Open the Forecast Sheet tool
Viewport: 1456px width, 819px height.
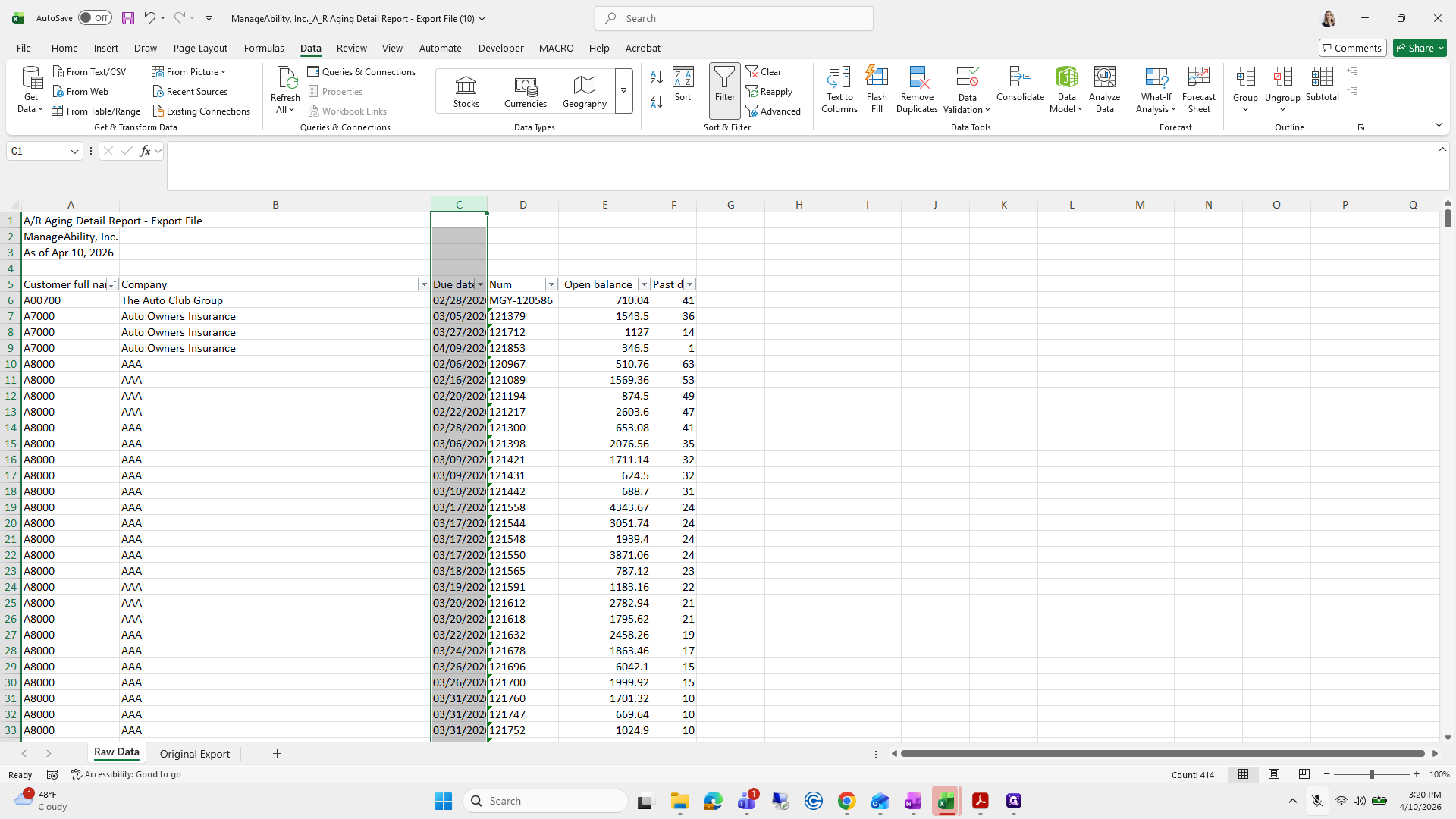[1198, 89]
